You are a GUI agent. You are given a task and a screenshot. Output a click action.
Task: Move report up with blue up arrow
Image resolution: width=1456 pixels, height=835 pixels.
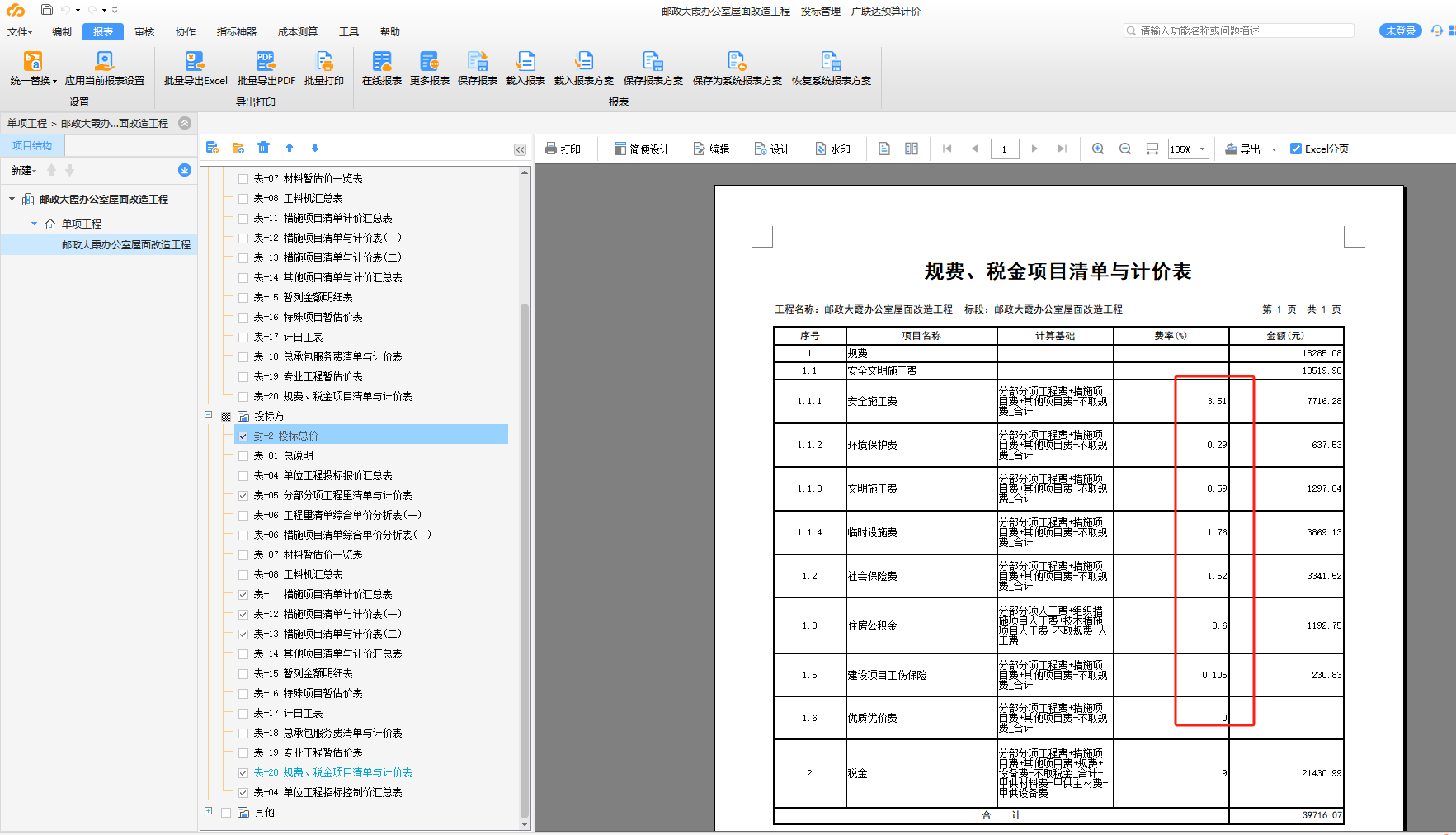click(290, 148)
